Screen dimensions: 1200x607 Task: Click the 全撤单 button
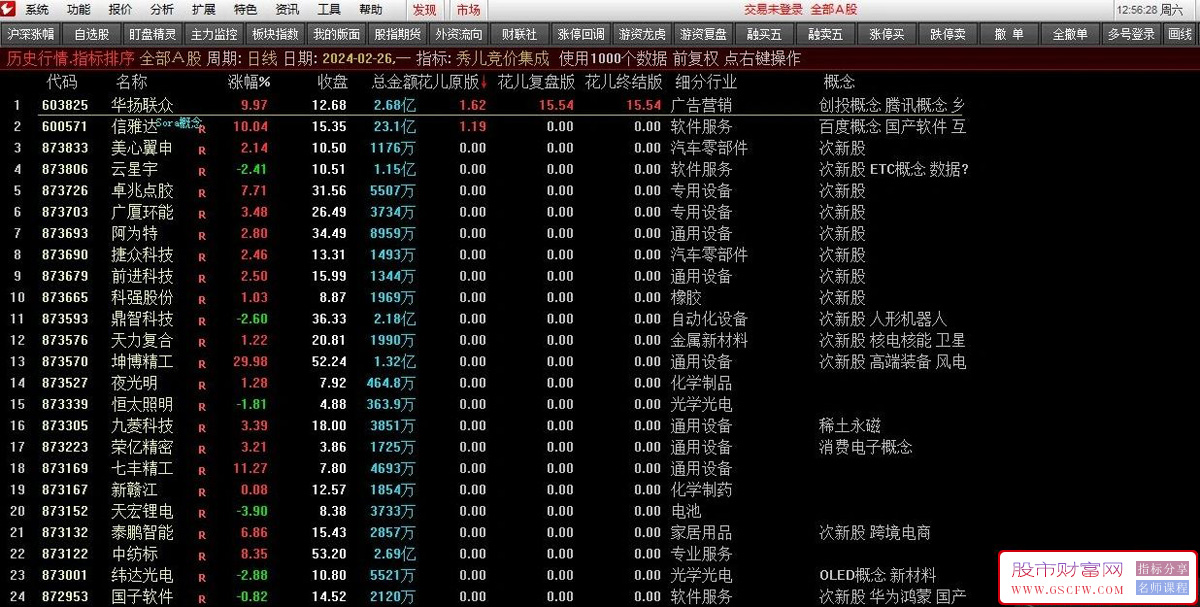tap(1070, 34)
